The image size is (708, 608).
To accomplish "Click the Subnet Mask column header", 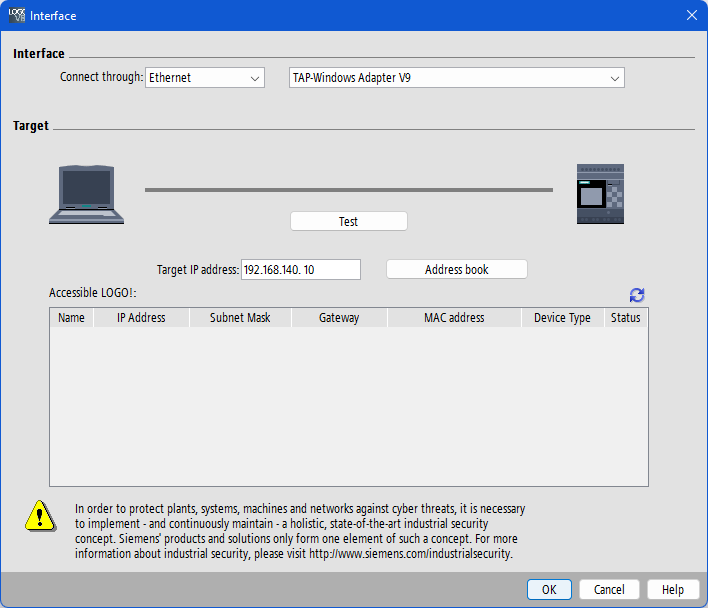I will 240,318.
